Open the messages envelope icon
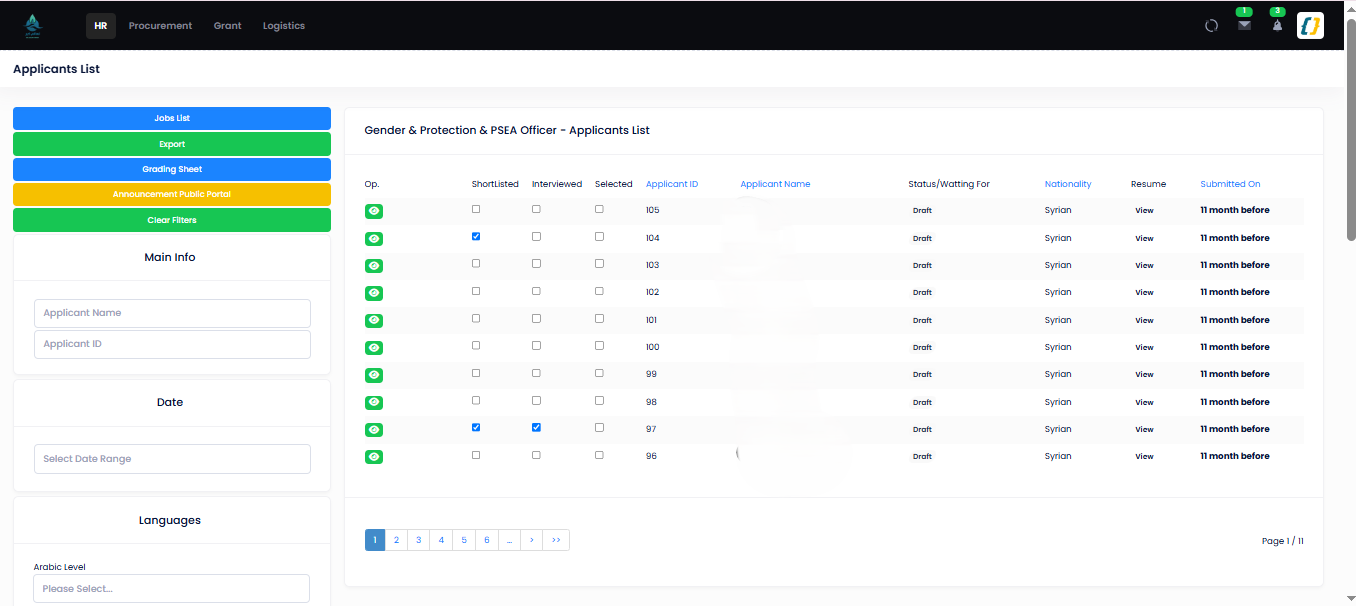 coord(1244,26)
